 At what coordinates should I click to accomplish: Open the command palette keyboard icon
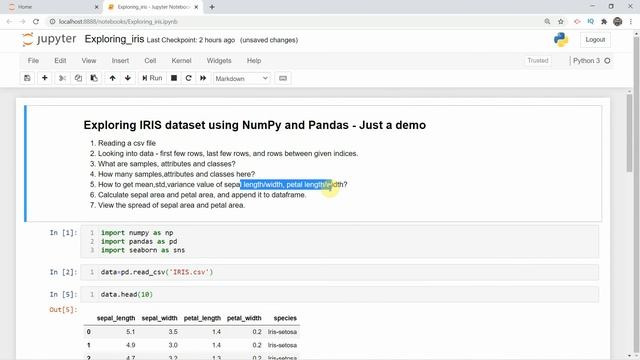pos(283,78)
